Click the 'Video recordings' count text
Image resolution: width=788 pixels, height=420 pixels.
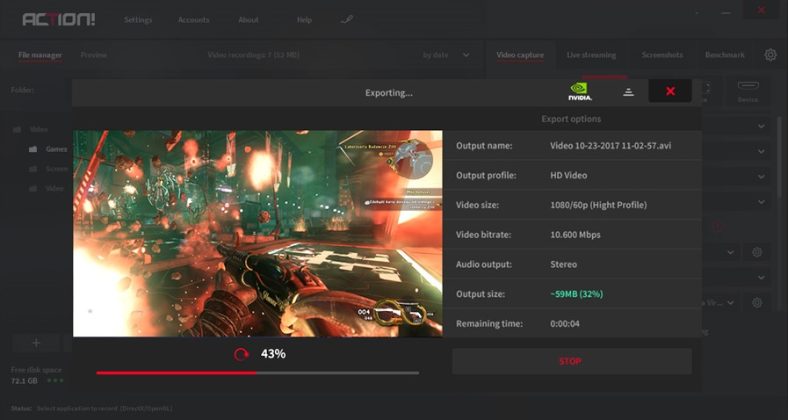[253, 55]
